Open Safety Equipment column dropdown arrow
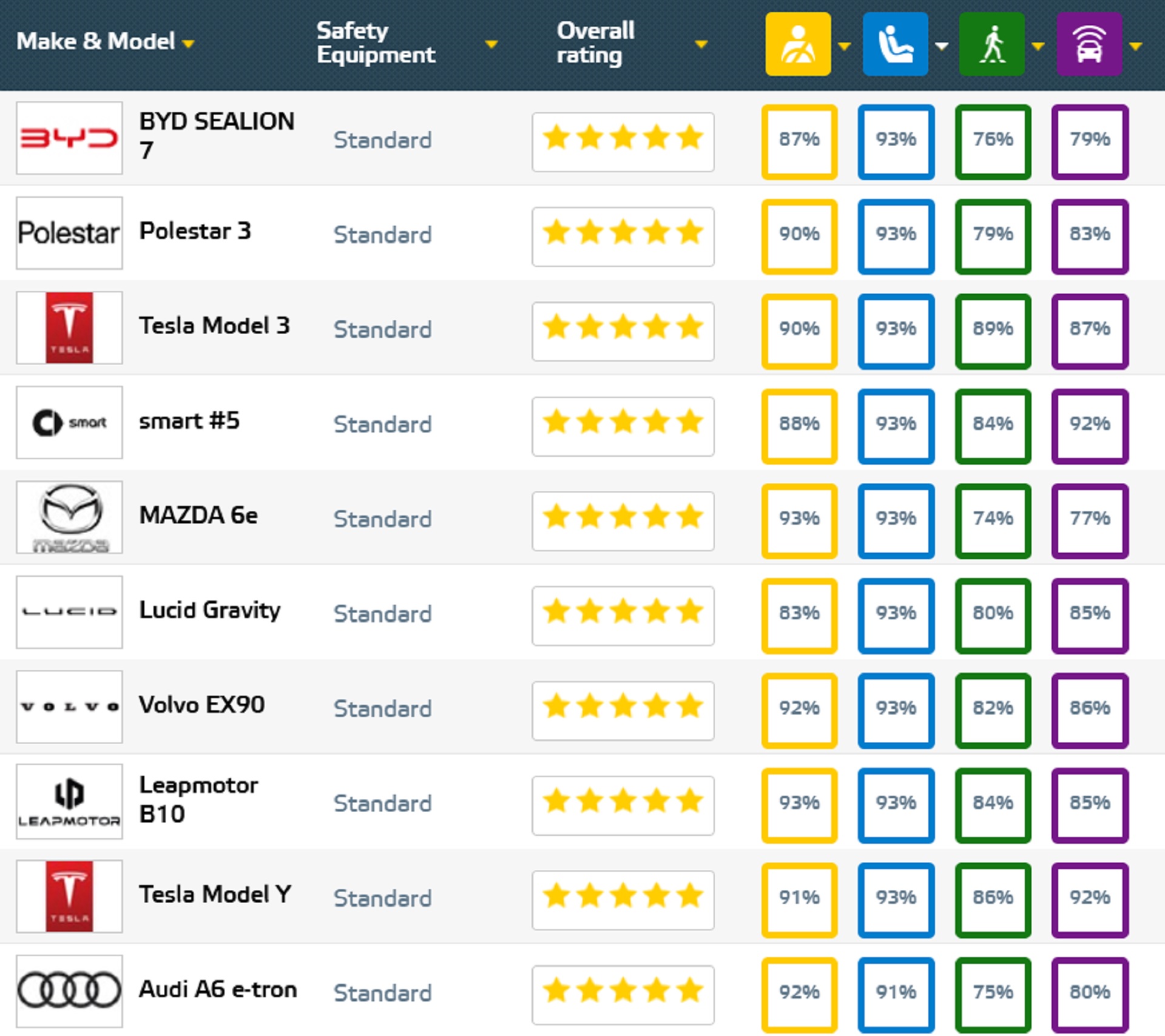The height and width of the screenshot is (1036, 1165). pos(491,44)
